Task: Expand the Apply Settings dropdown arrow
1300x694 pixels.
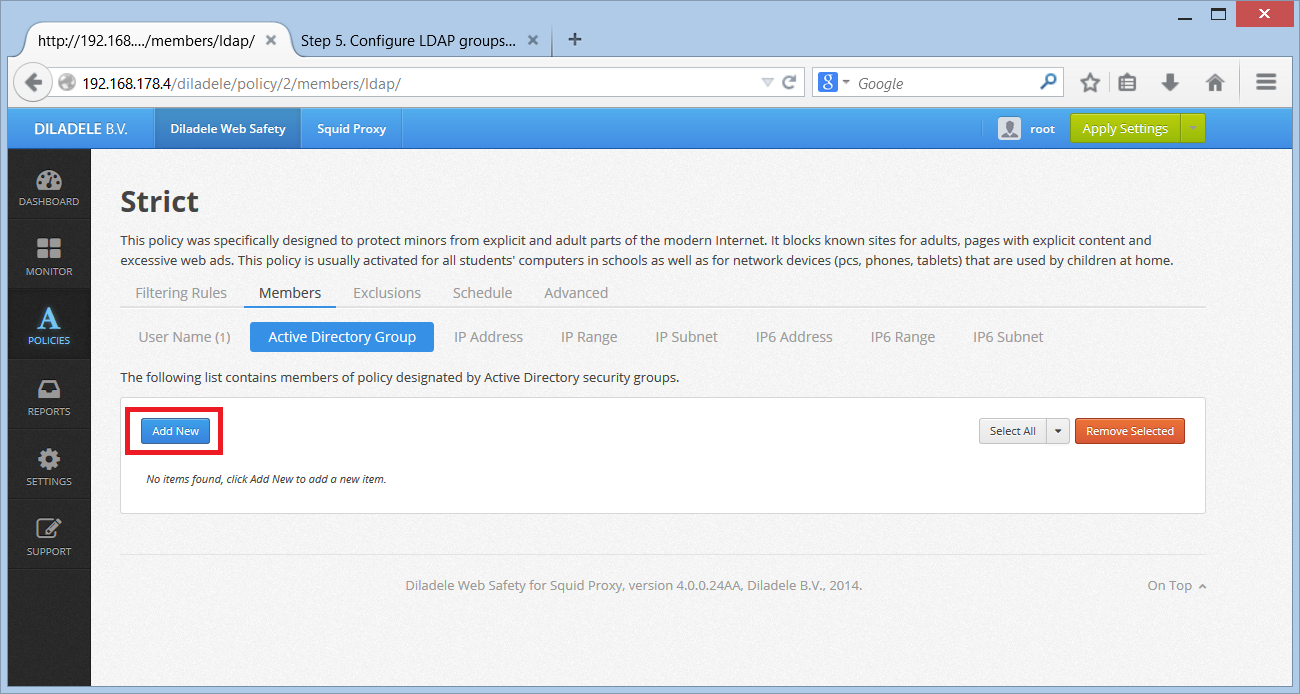Action: (1193, 129)
